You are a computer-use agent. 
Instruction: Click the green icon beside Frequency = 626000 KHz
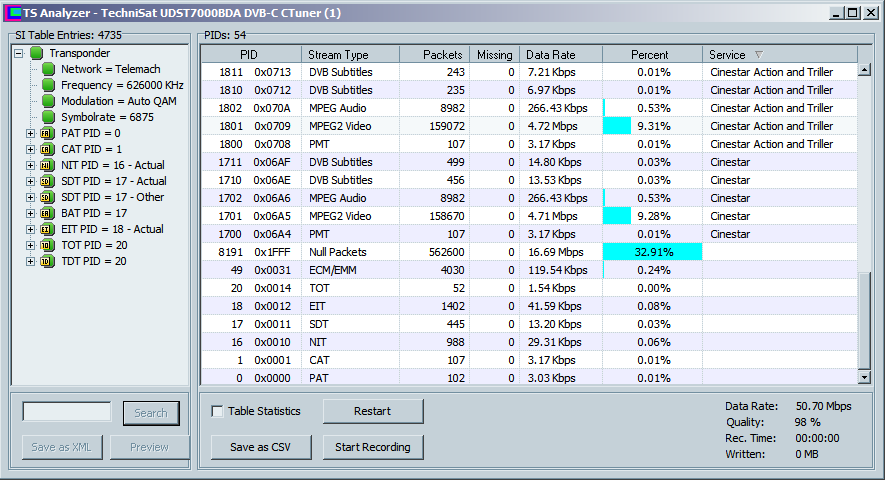[49, 85]
